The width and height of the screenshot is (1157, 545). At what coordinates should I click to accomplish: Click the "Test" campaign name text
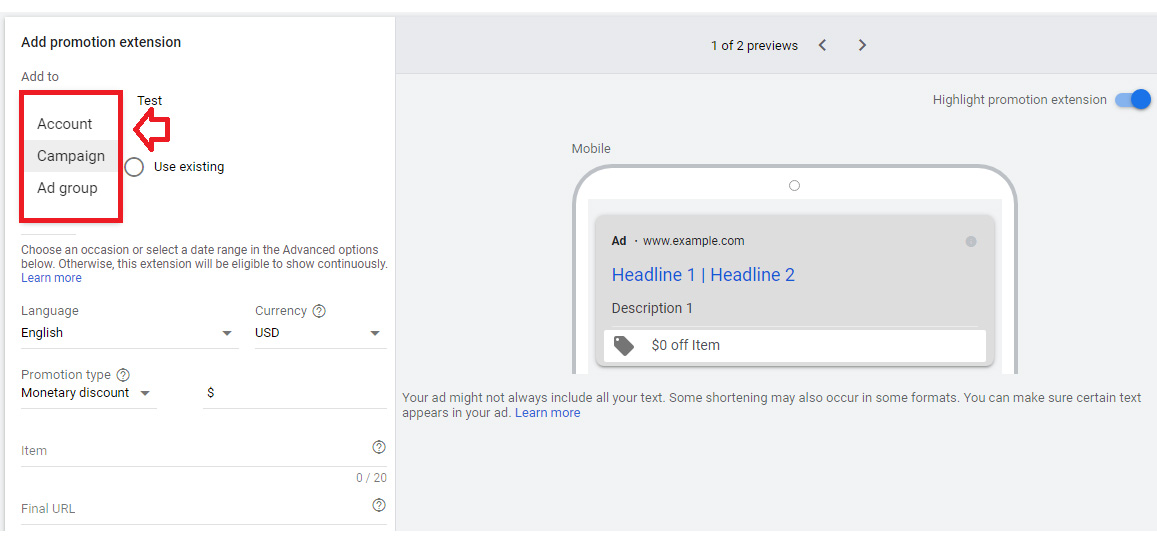point(150,100)
